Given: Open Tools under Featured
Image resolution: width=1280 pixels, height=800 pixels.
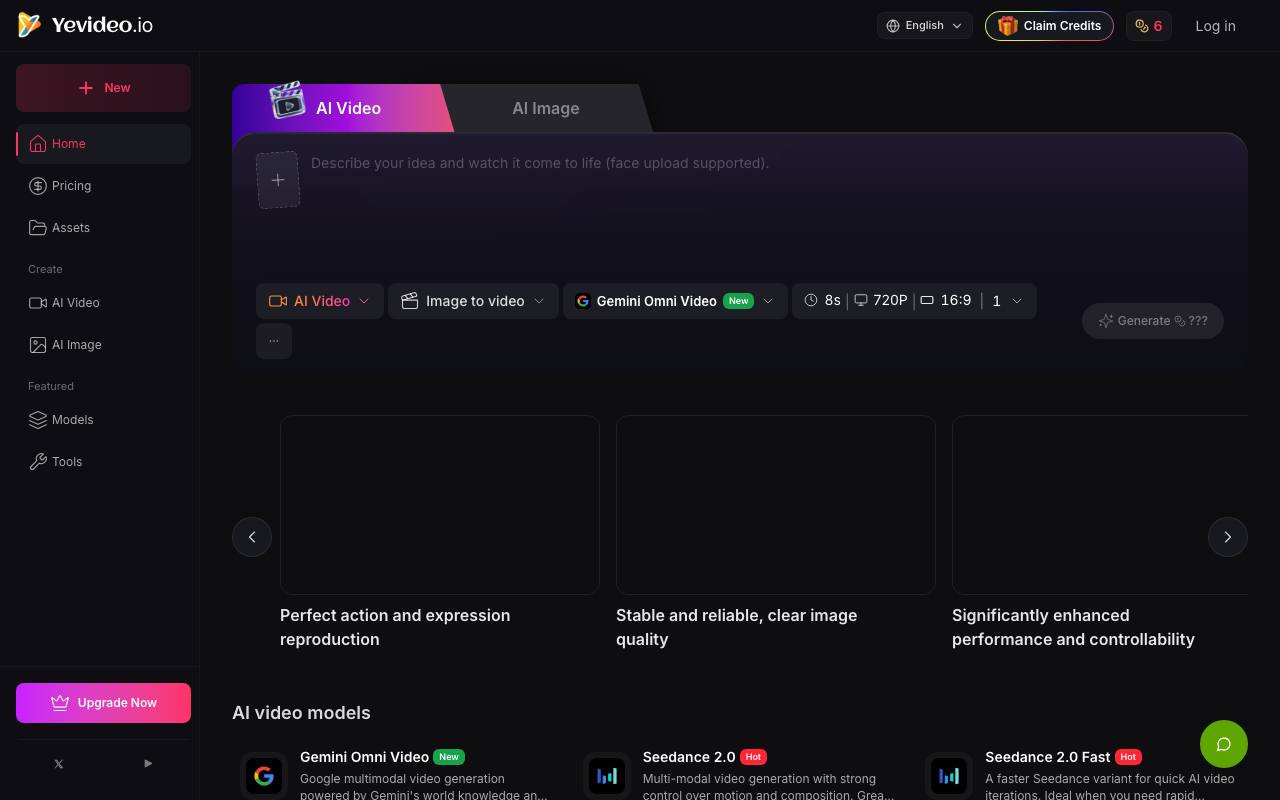Looking at the screenshot, I should pos(104,462).
